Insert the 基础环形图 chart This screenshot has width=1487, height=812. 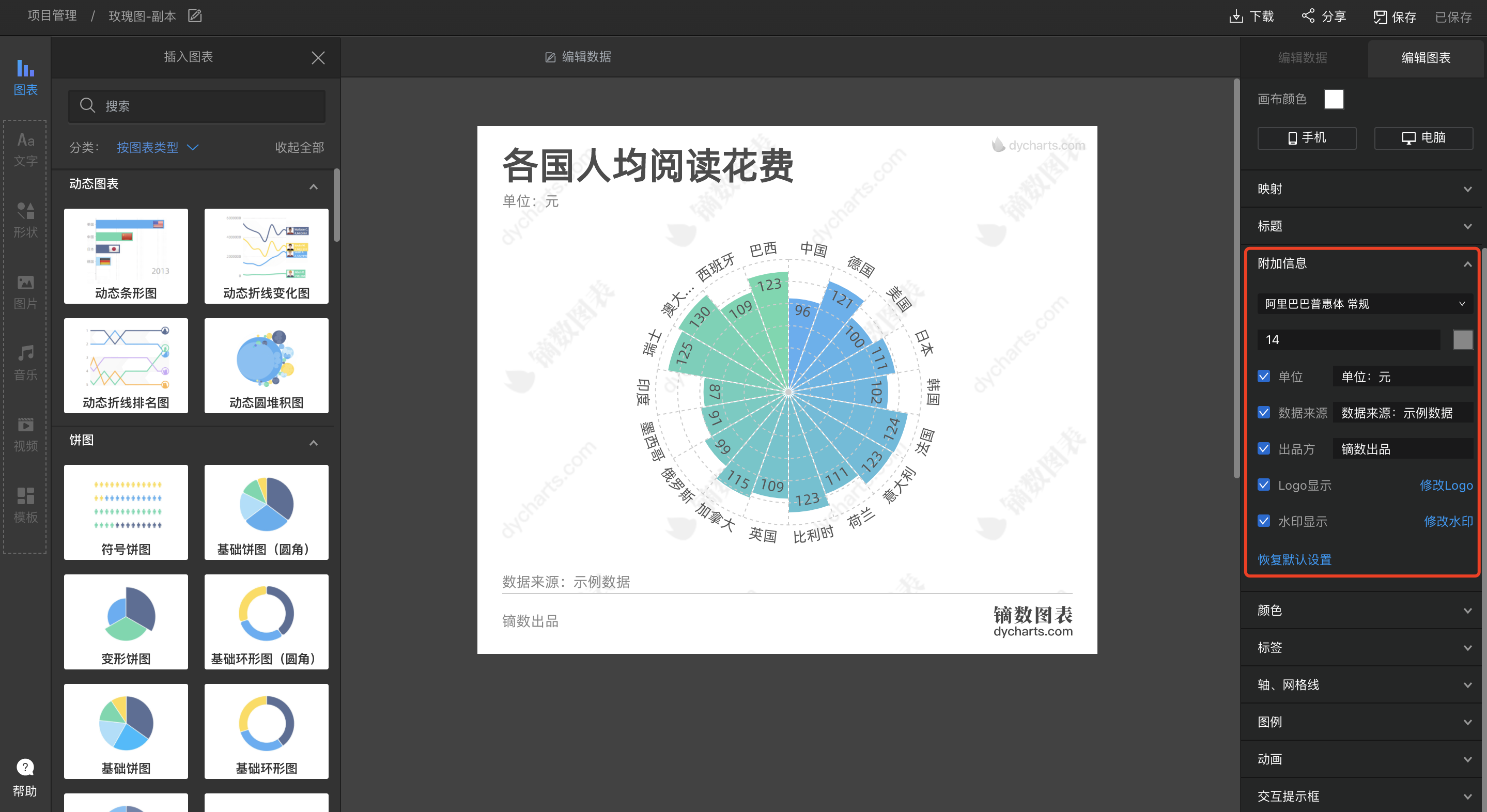[x=266, y=731]
